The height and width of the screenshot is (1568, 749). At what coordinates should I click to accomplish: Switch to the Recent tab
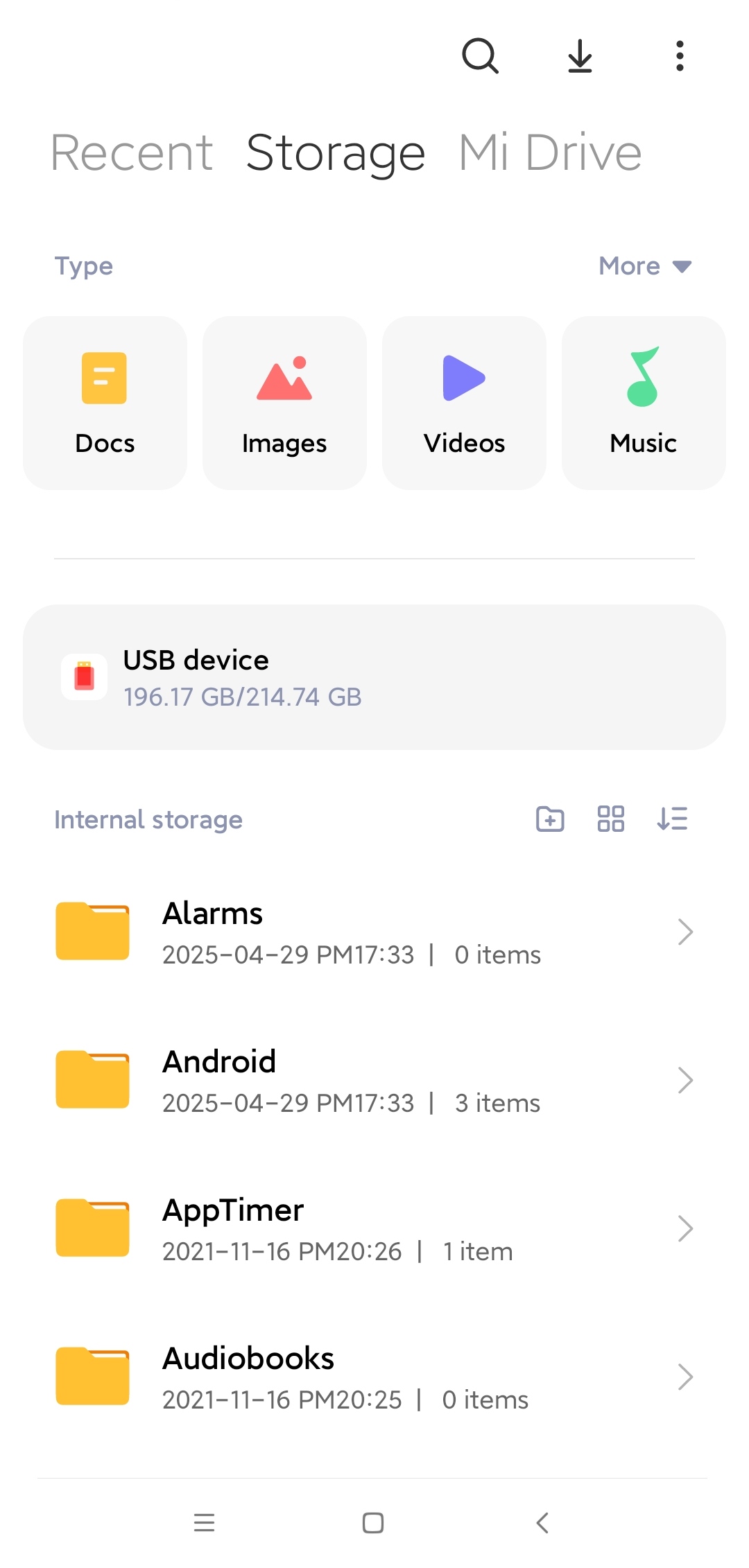tap(132, 153)
